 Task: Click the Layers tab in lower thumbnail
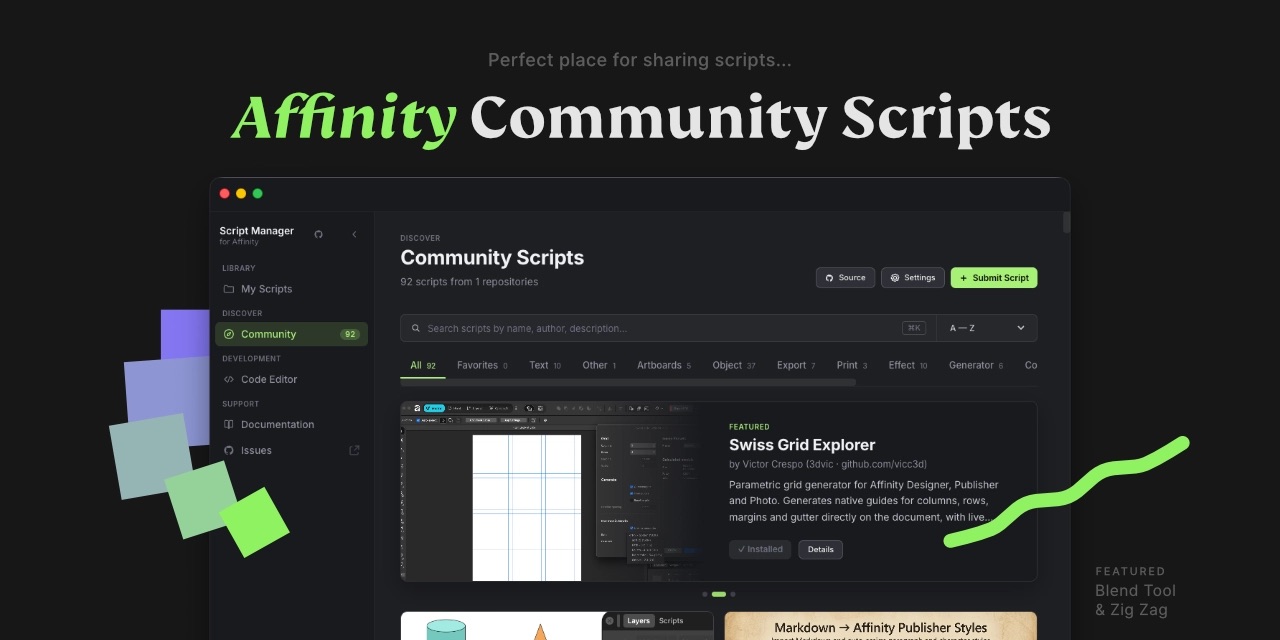pos(638,621)
